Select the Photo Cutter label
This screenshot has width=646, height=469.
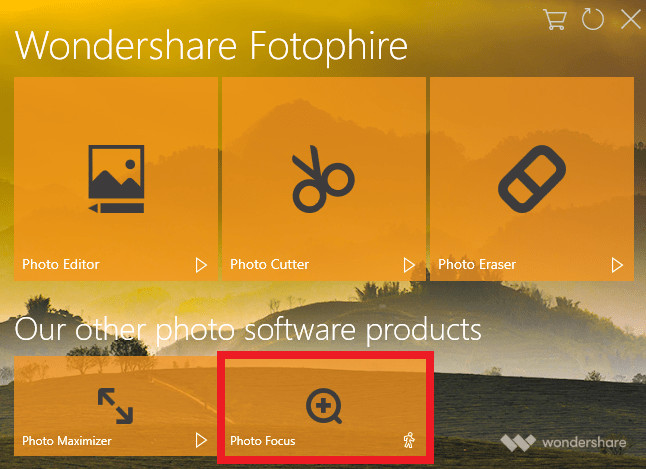pos(269,264)
